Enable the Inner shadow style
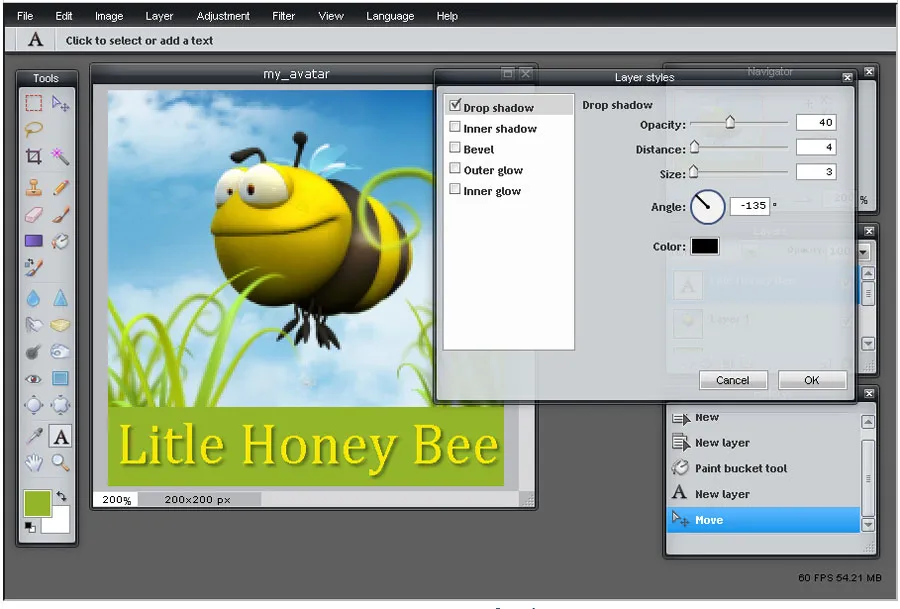Screen dimensions: 900x609 tap(455, 127)
